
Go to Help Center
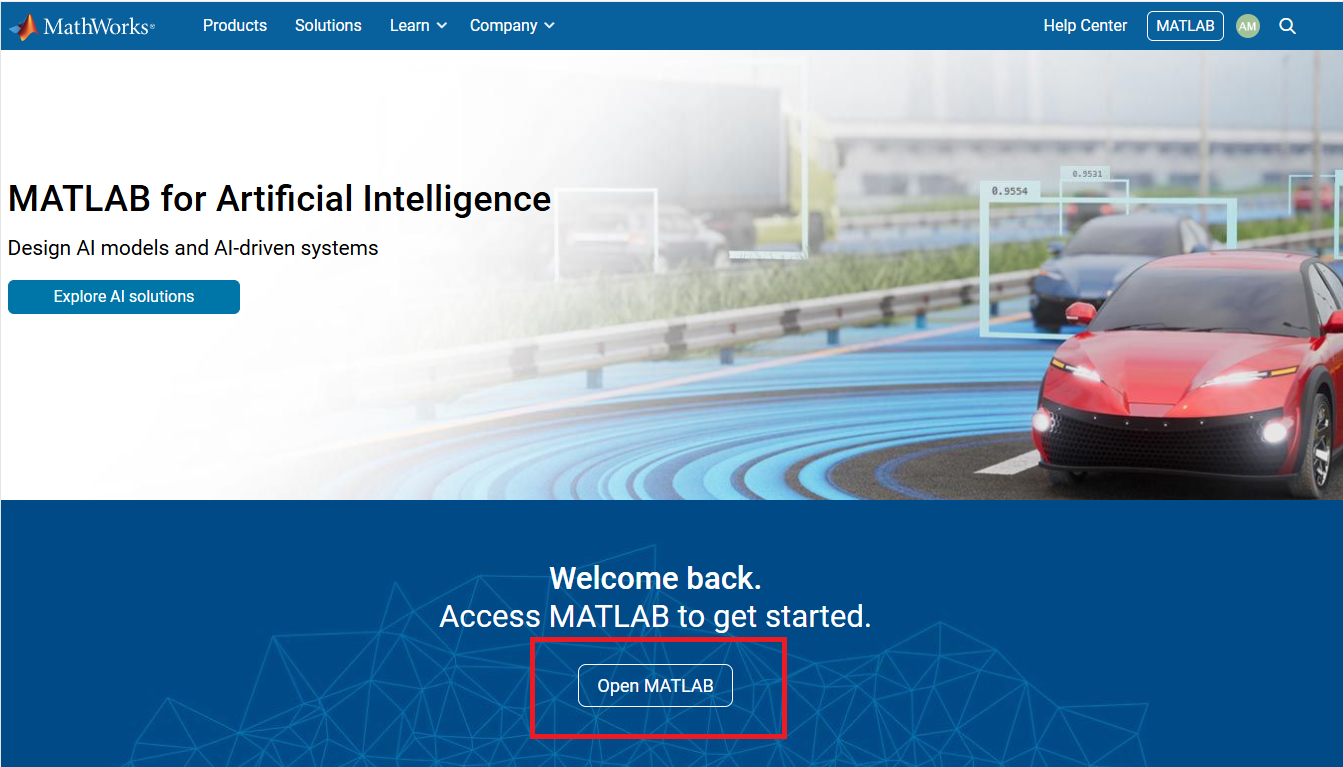(x=1085, y=26)
